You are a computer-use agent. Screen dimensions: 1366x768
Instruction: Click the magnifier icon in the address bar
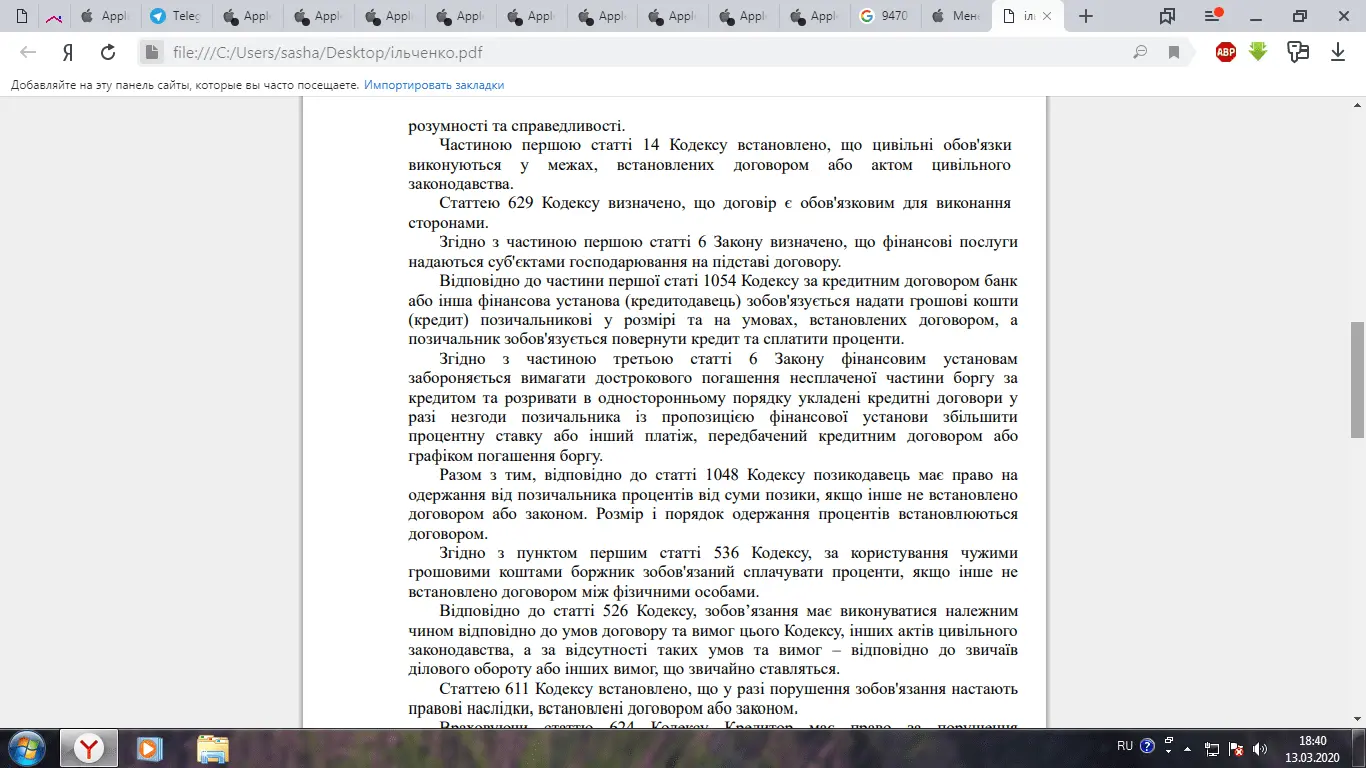(x=1140, y=53)
